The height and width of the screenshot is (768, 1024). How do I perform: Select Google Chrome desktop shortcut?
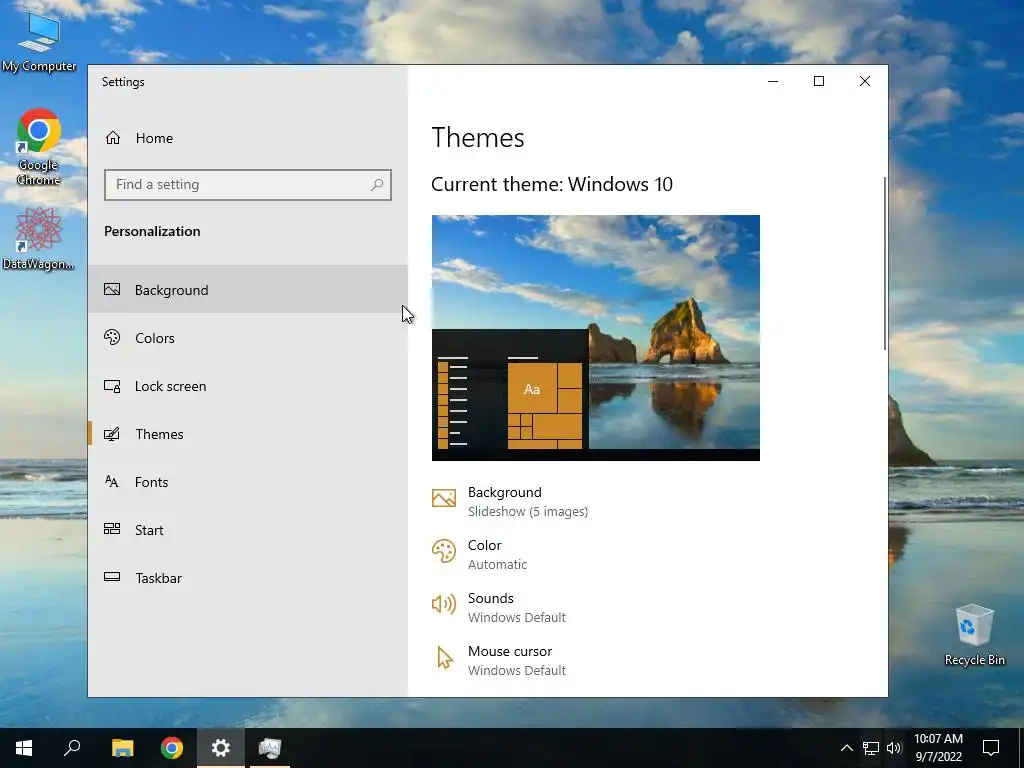[39, 148]
